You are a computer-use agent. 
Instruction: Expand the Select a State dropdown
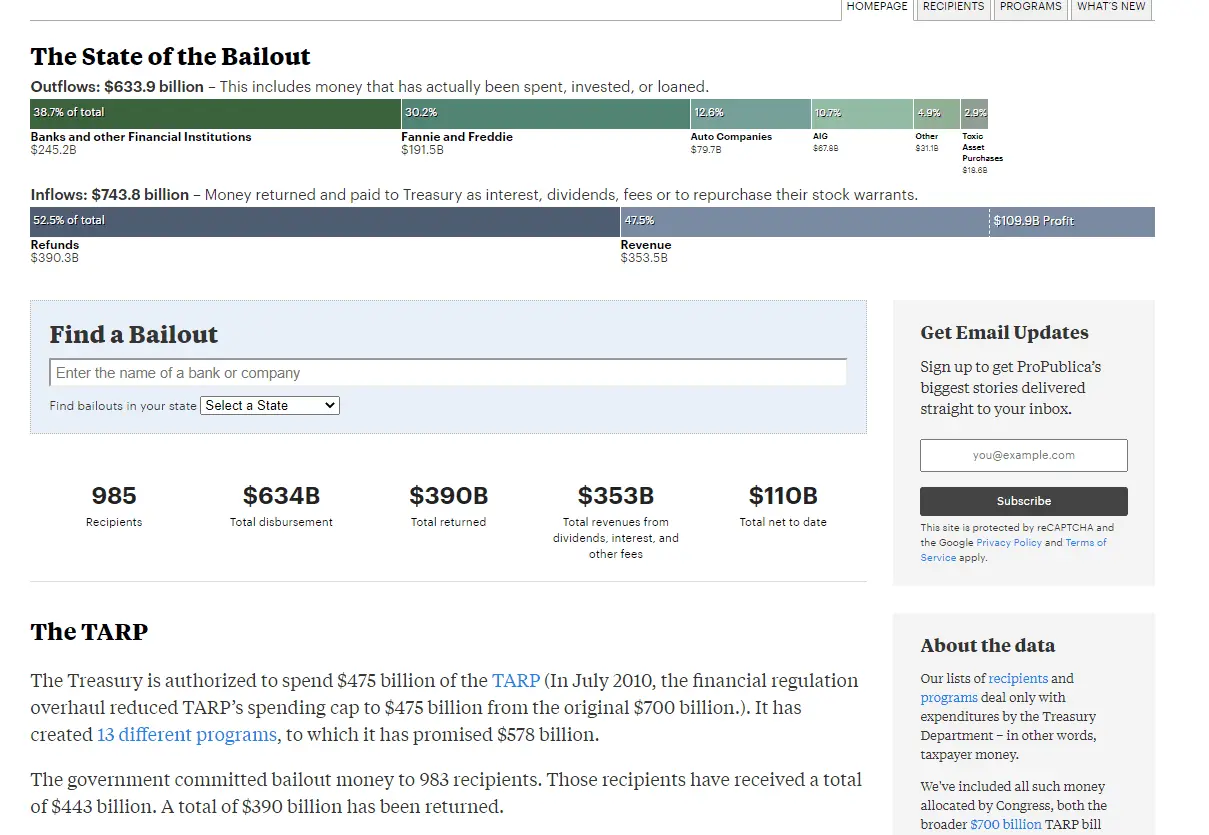(x=270, y=405)
